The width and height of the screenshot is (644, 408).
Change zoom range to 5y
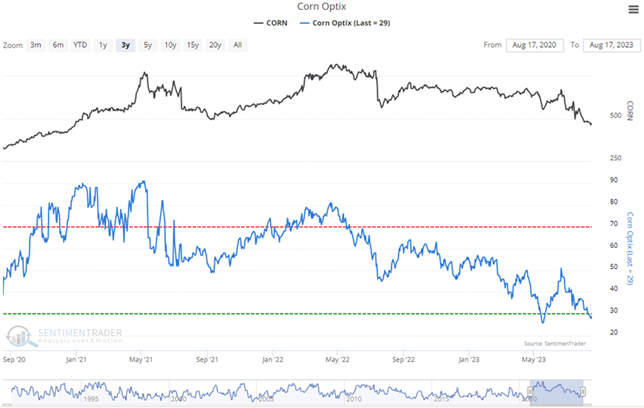(147, 45)
